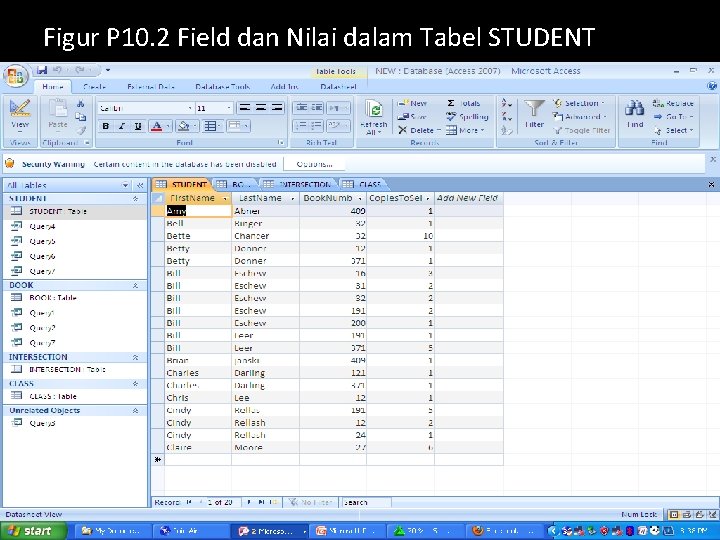Click the Add New Field column header
This screenshot has width=720, height=540.
point(468,198)
